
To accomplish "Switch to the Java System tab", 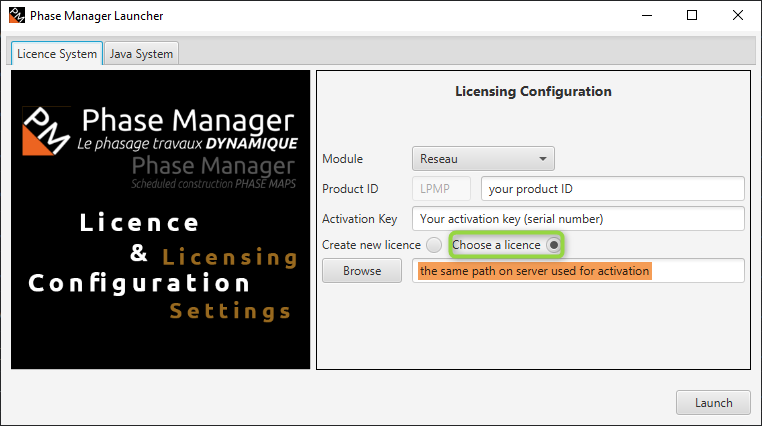I will coord(141,53).
